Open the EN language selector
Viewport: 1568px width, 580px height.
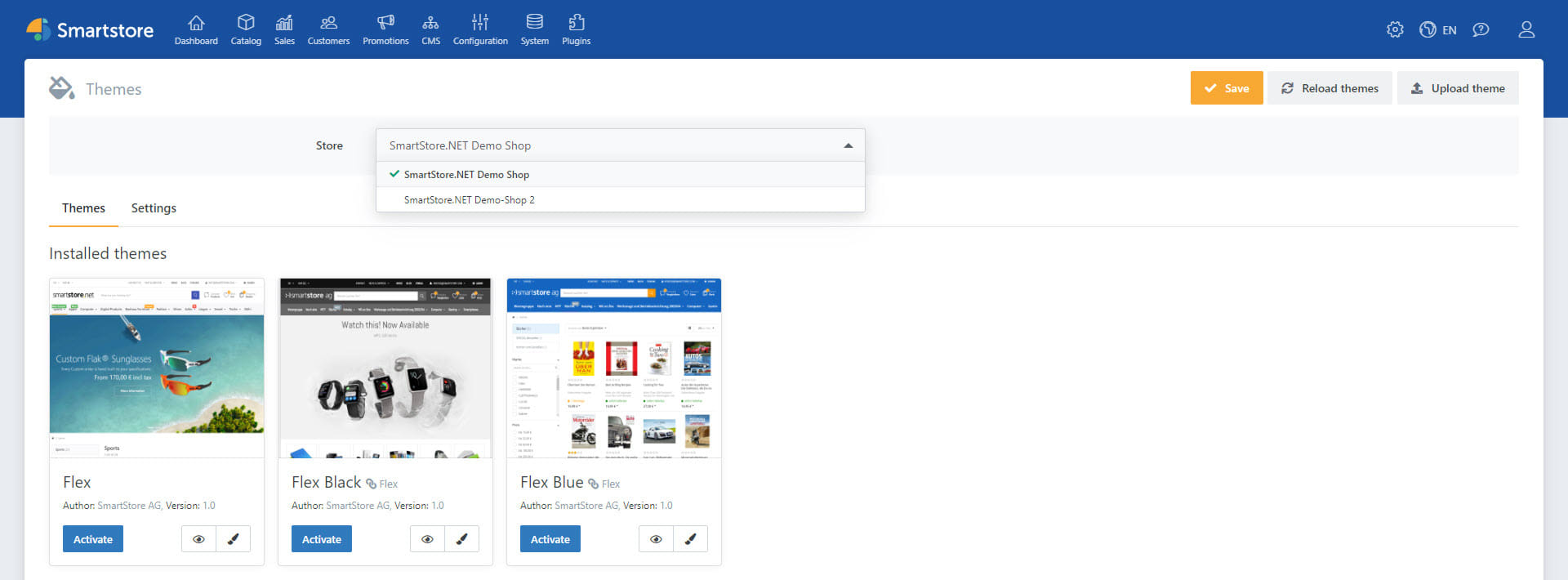pos(1438,30)
